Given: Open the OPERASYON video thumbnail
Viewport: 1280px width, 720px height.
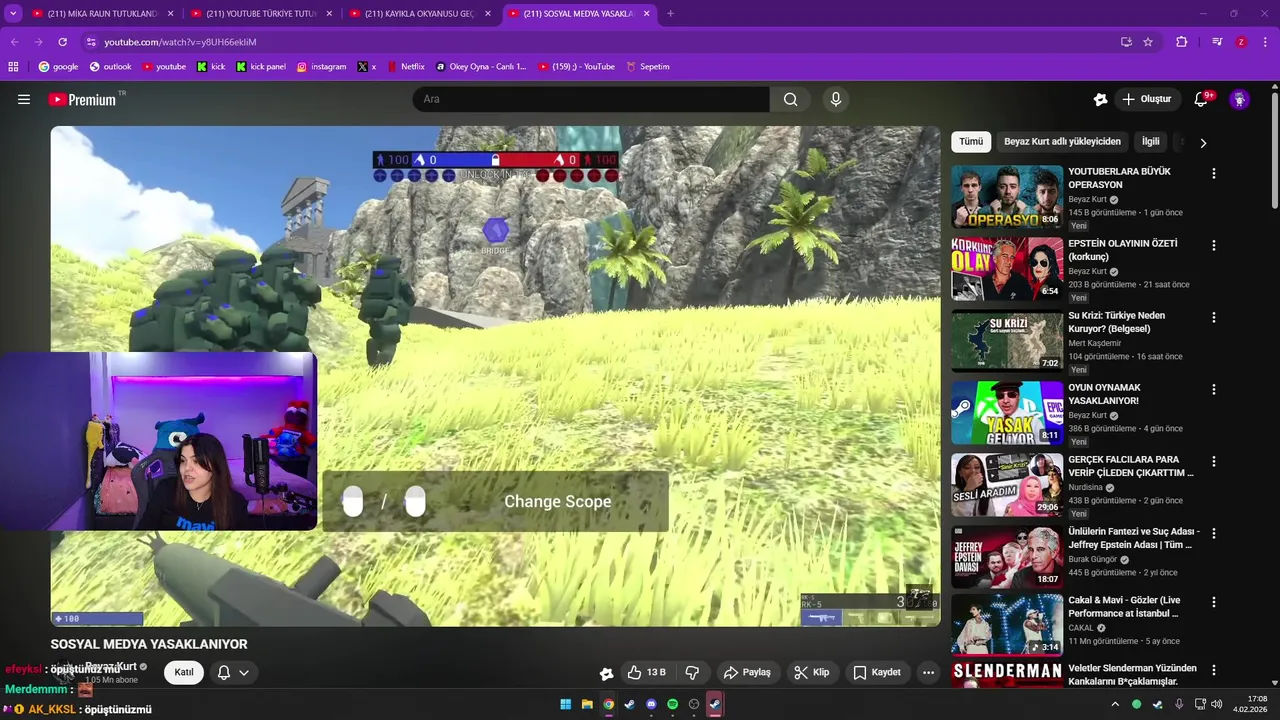Looking at the screenshot, I should (1007, 197).
